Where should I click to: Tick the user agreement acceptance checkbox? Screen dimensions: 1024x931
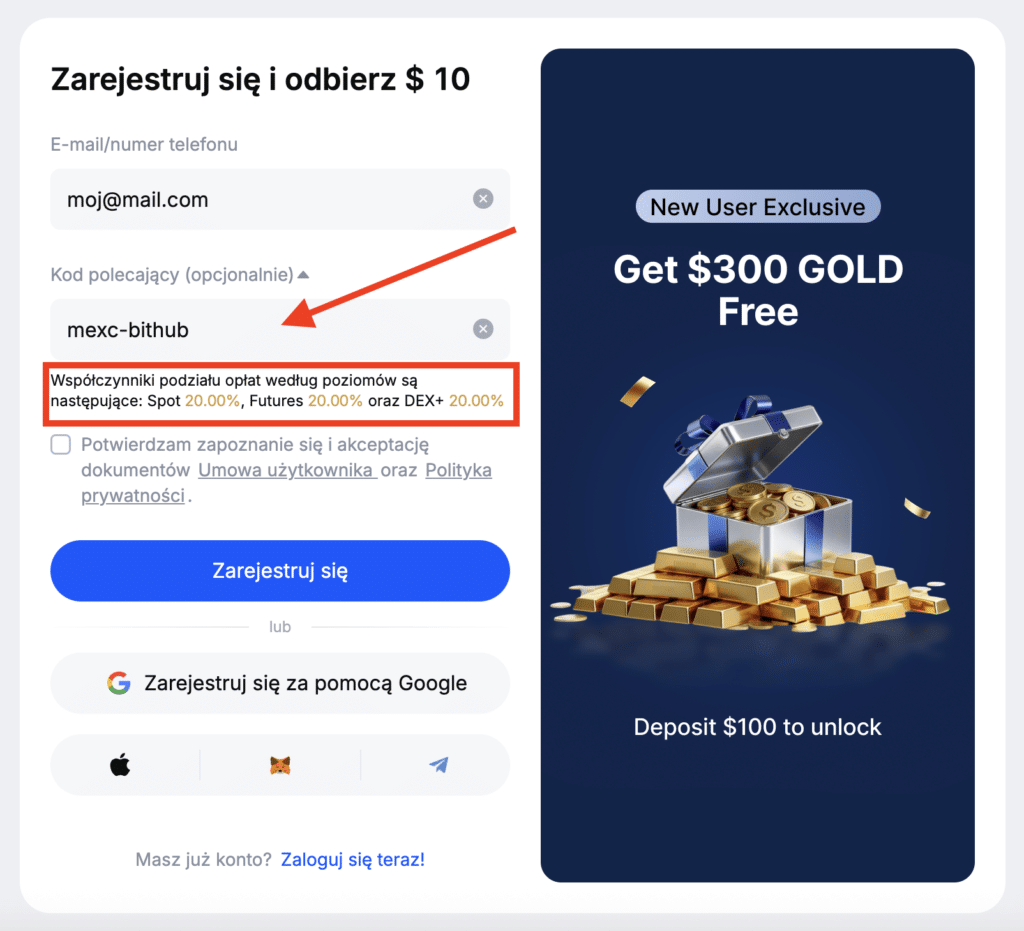pos(61,445)
